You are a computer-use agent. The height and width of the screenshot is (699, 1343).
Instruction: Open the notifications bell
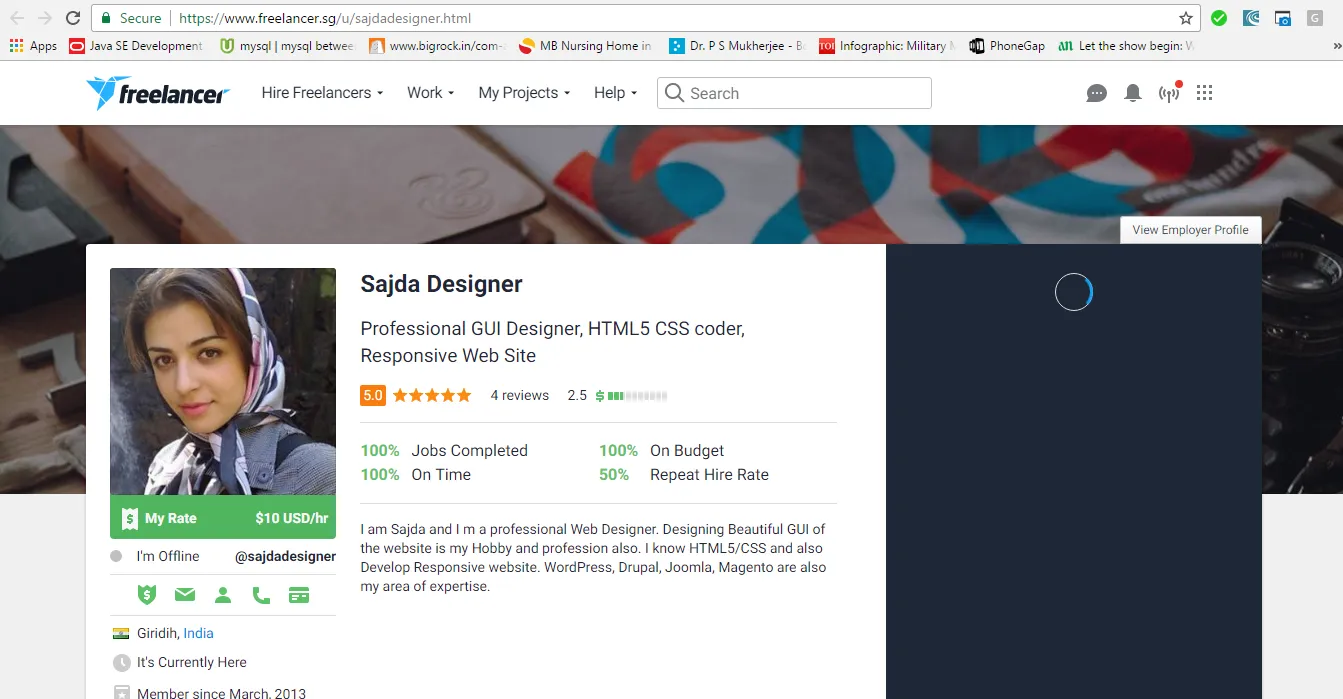[x=1133, y=93]
